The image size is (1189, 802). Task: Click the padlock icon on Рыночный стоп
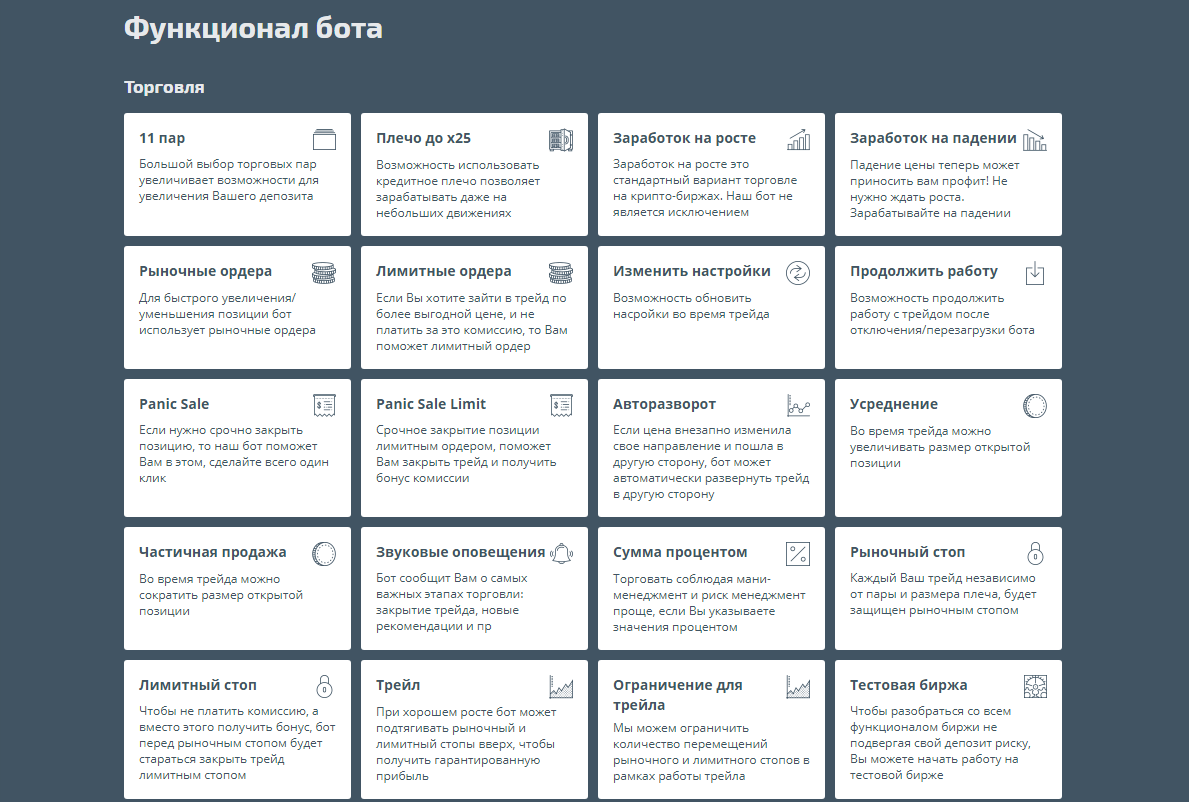(1035, 553)
